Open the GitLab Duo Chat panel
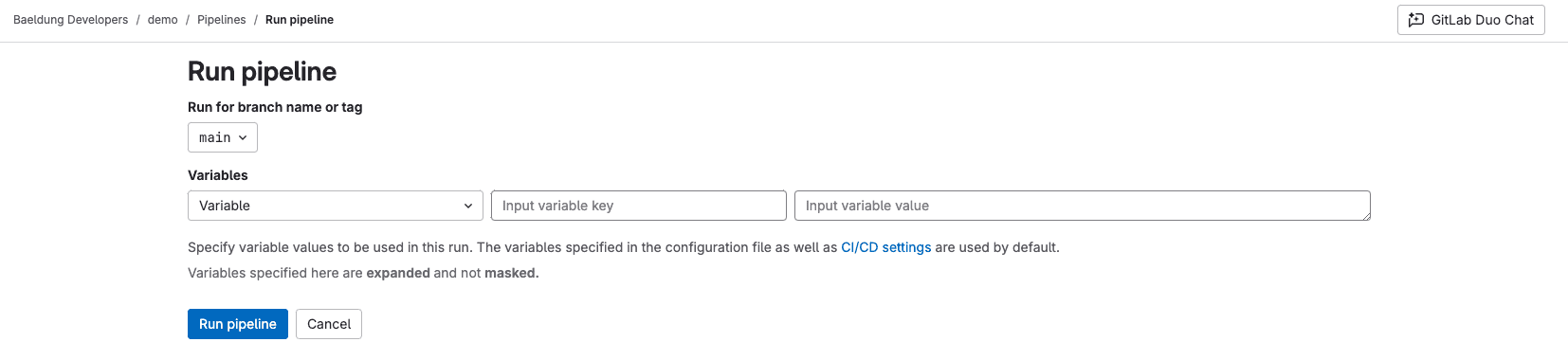This screenshot has height=360, width=1568. click(1471, 20)
